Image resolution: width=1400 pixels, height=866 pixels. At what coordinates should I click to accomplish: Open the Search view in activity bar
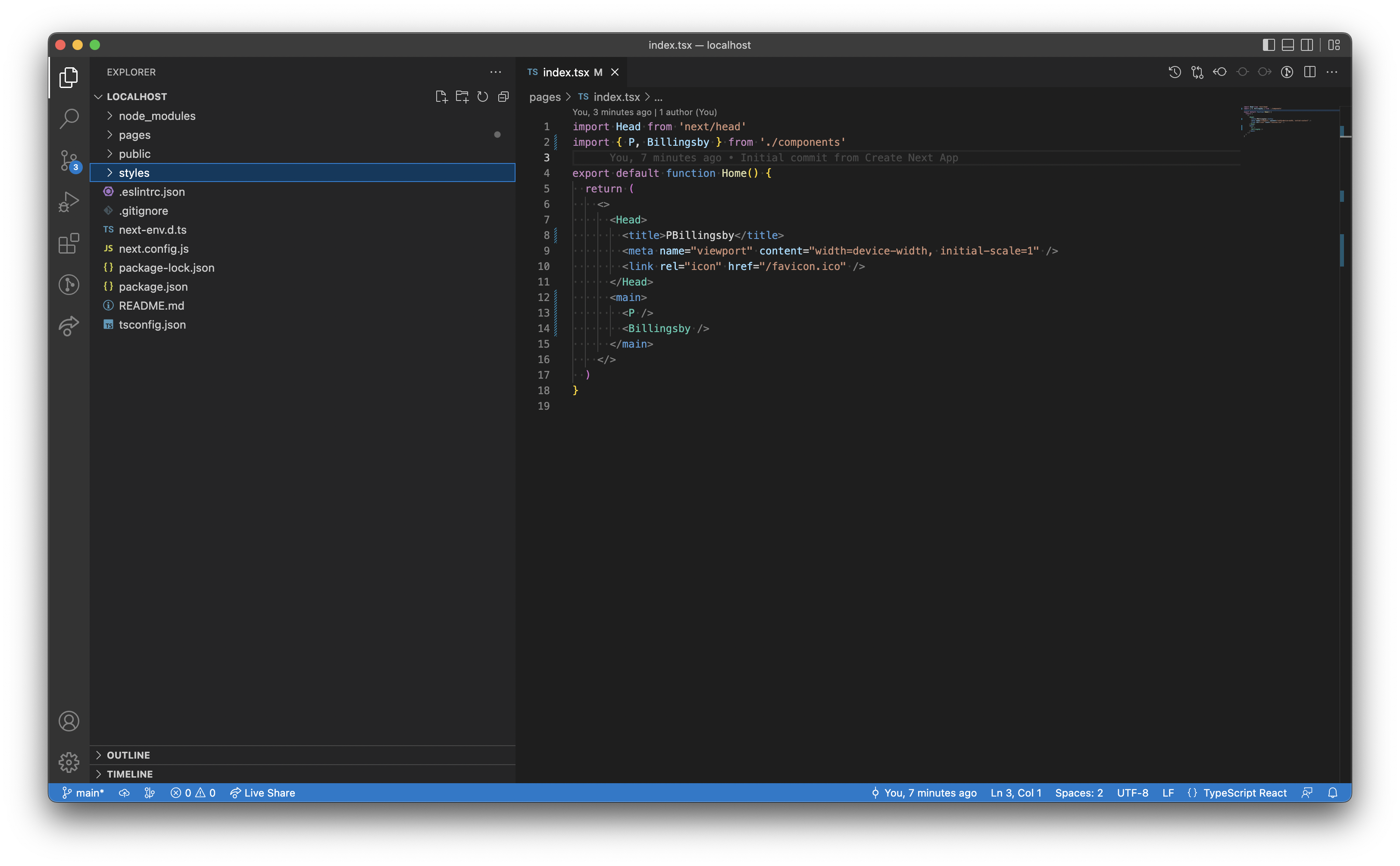pyautogui.click(x=69, y=119)
